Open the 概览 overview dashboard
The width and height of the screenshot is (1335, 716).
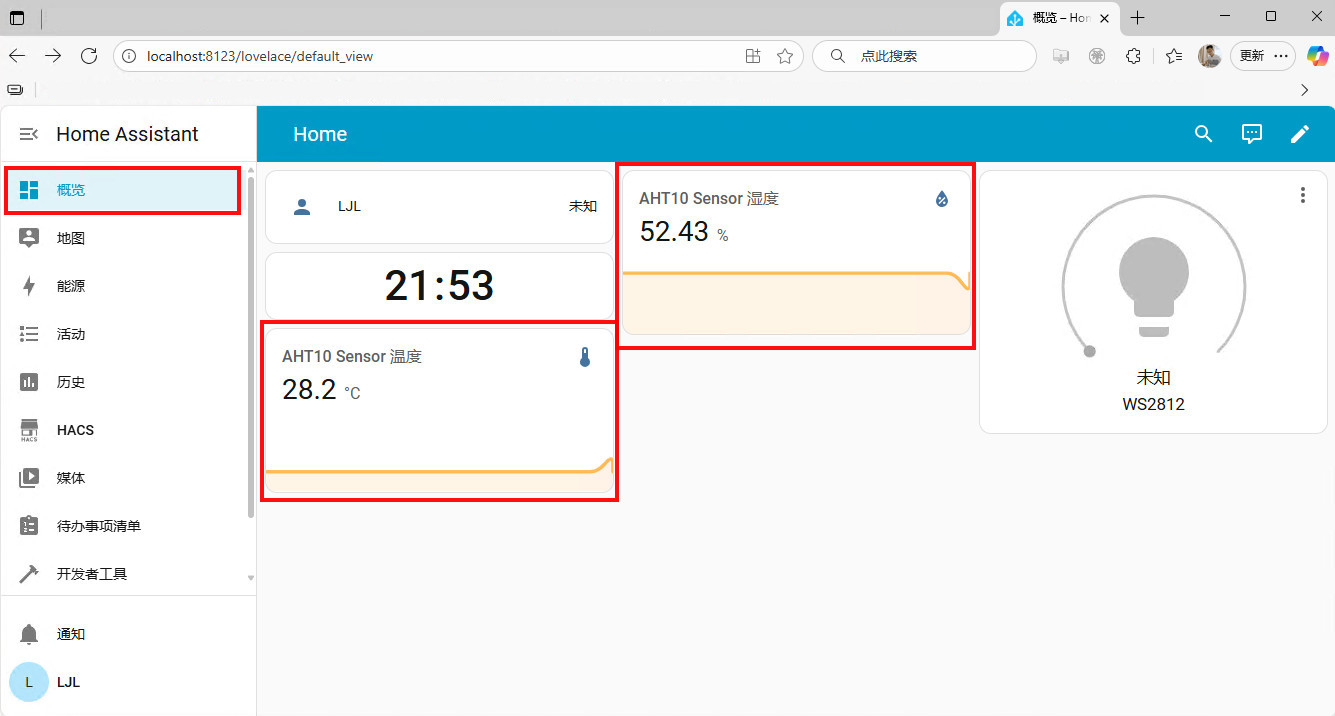[123, 190]
